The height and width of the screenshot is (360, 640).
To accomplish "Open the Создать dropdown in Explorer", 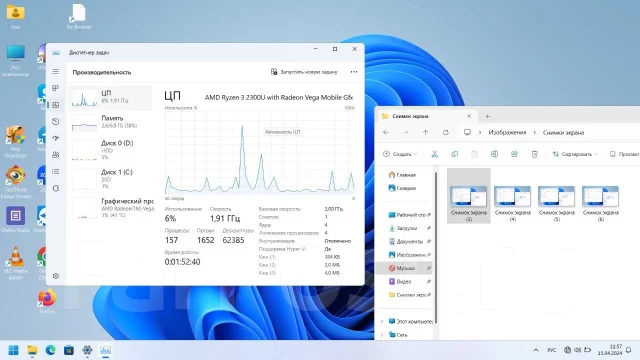I will (400, 154).
